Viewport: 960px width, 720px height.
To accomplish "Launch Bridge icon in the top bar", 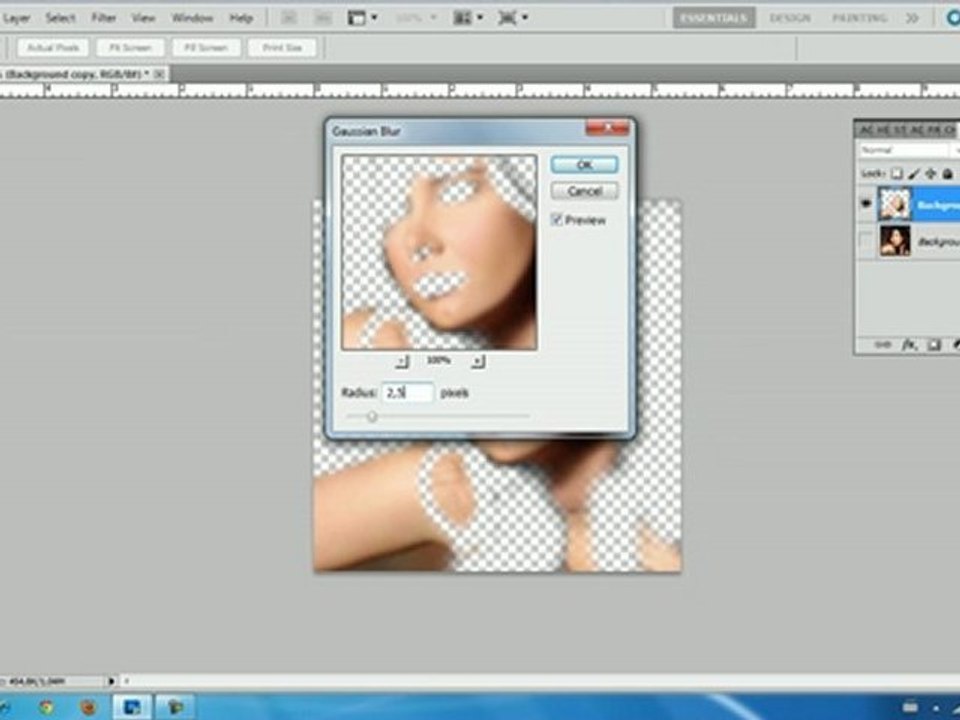I will coord(289,18).
